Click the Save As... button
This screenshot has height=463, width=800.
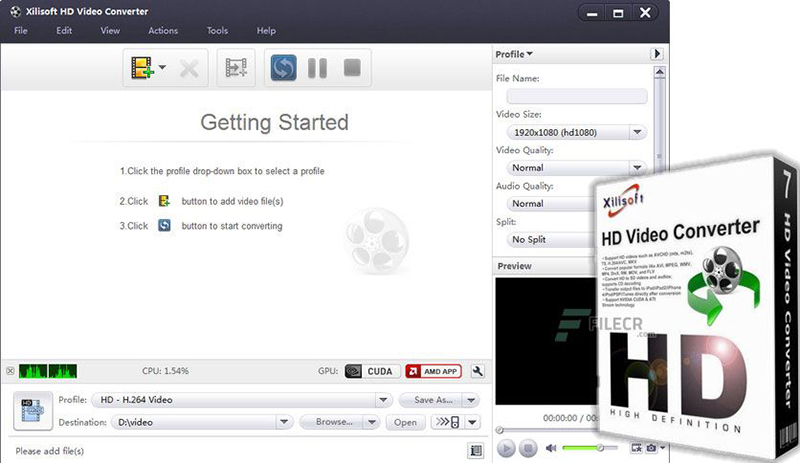432,400
